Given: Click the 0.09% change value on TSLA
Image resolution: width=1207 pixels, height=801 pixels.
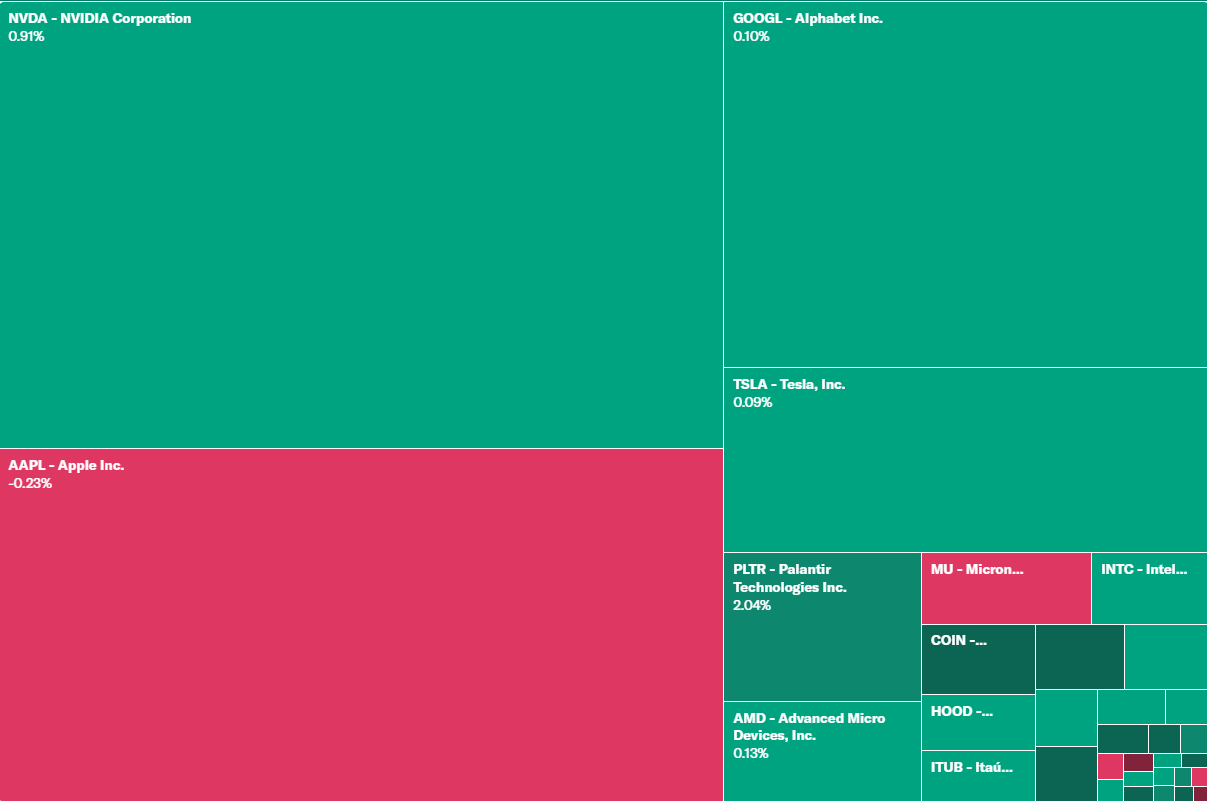Looking at the screenshot, I should coord(752,403).
